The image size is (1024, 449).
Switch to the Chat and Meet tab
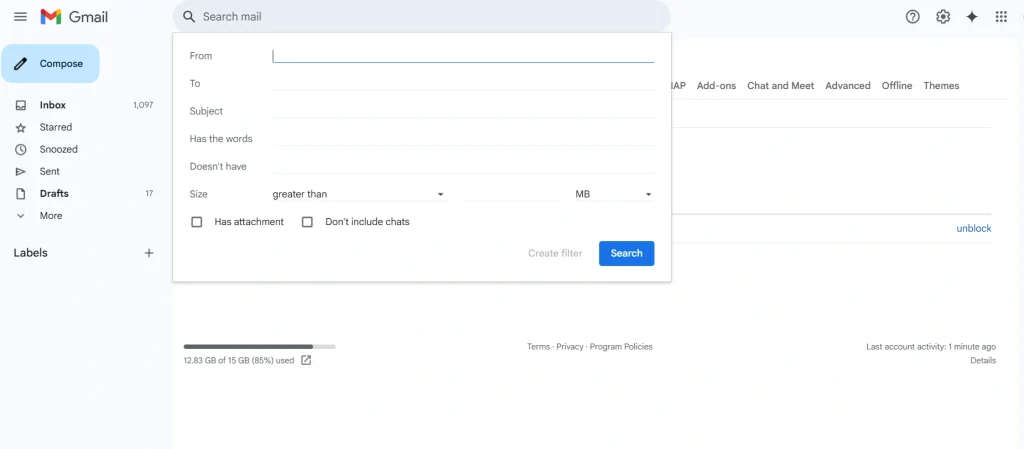coord(780,86)
